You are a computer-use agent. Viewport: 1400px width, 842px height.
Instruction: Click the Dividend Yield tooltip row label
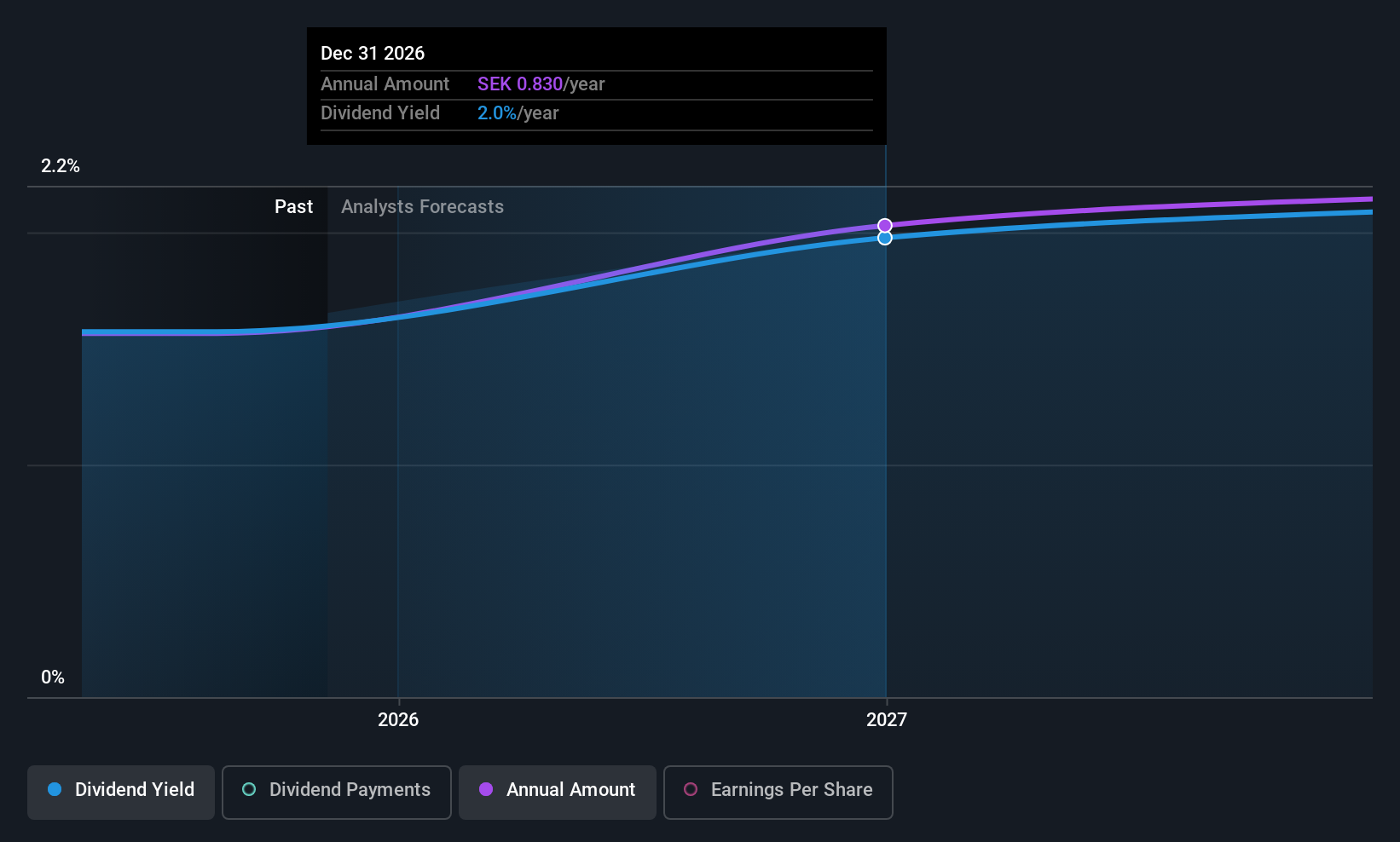(380, 113)
